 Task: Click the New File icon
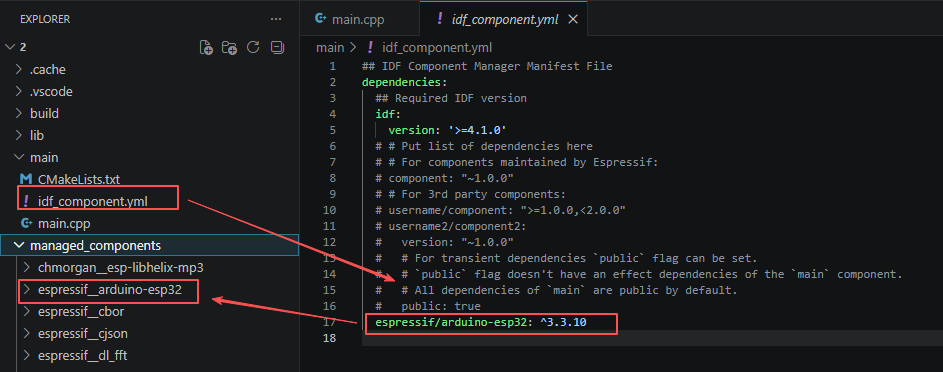206,47
